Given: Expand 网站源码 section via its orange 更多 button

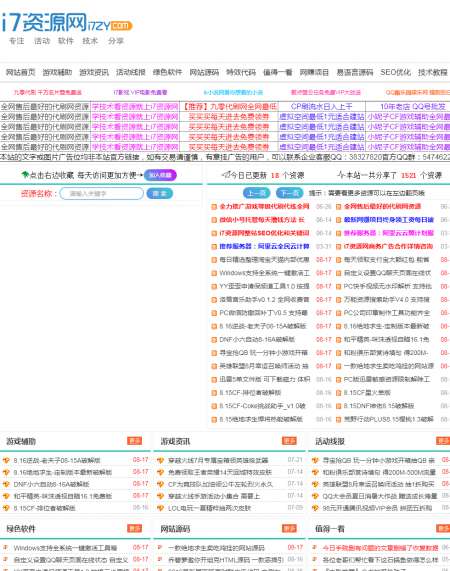Looking at the screenshot, I should pos(289,528).
